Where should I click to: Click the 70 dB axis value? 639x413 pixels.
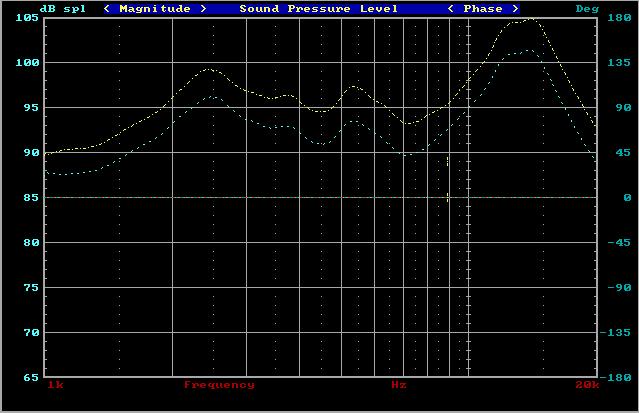tap(31, 333)
